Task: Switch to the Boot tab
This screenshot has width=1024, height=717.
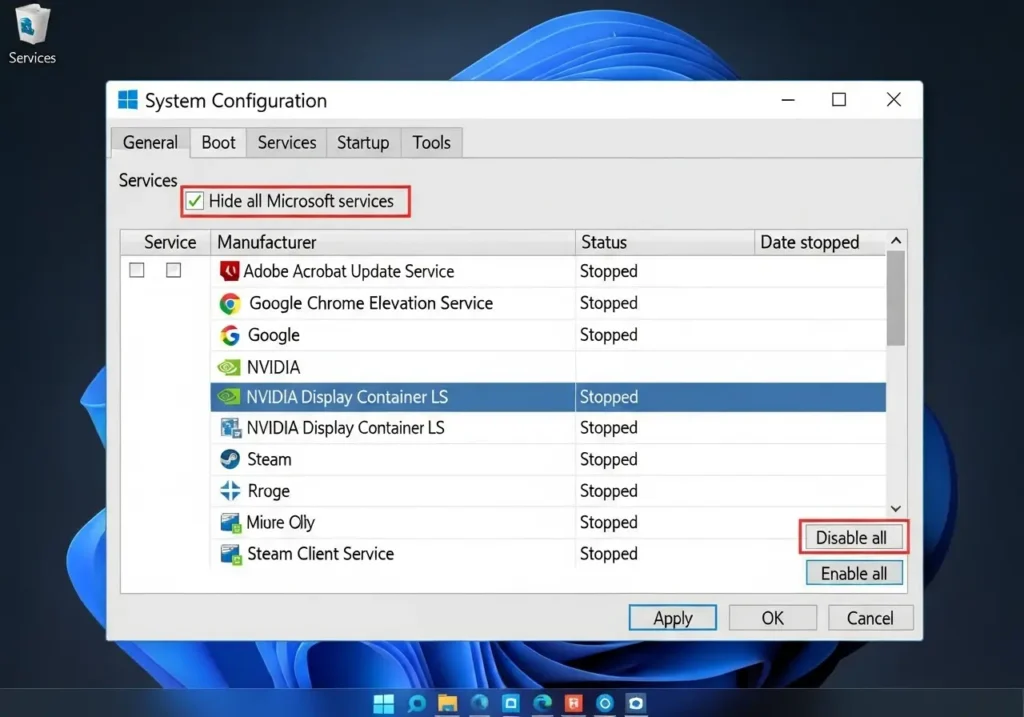Action: click(x=218, y=142)
